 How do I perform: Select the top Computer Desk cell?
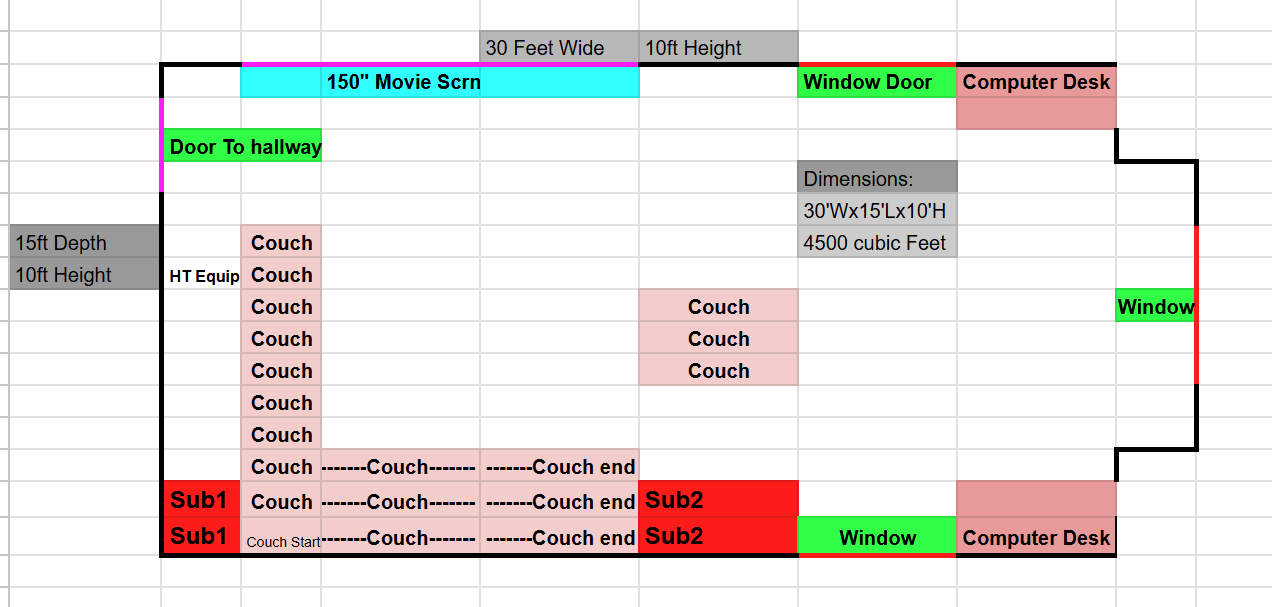pyautogui.click(x=1036, y=82)
